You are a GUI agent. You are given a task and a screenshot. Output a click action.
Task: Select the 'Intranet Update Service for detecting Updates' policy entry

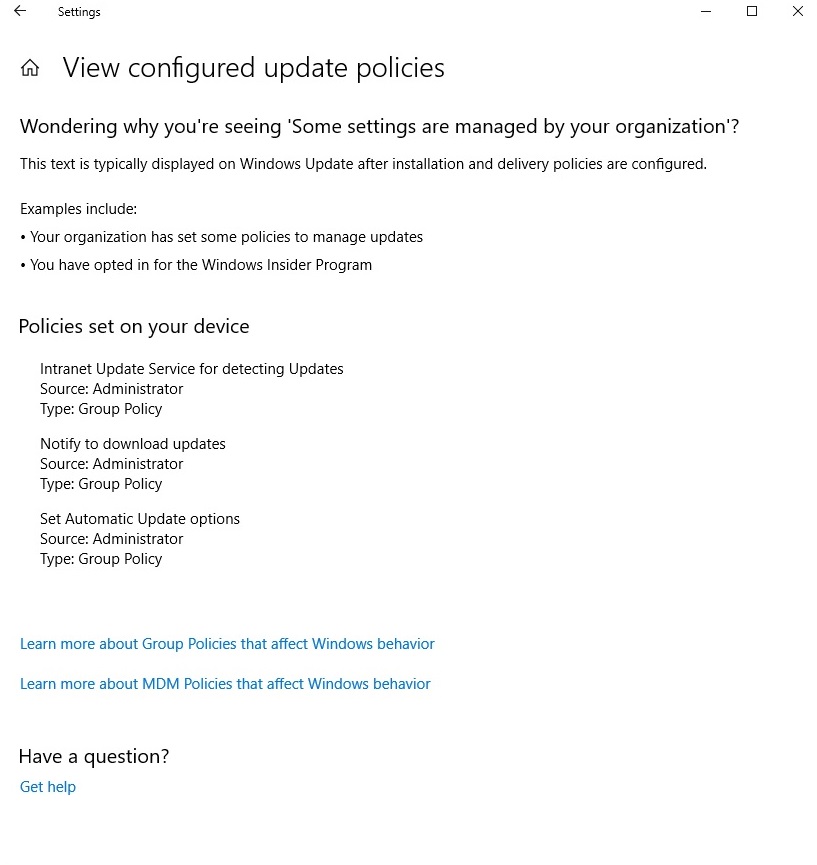coord(192,368)
